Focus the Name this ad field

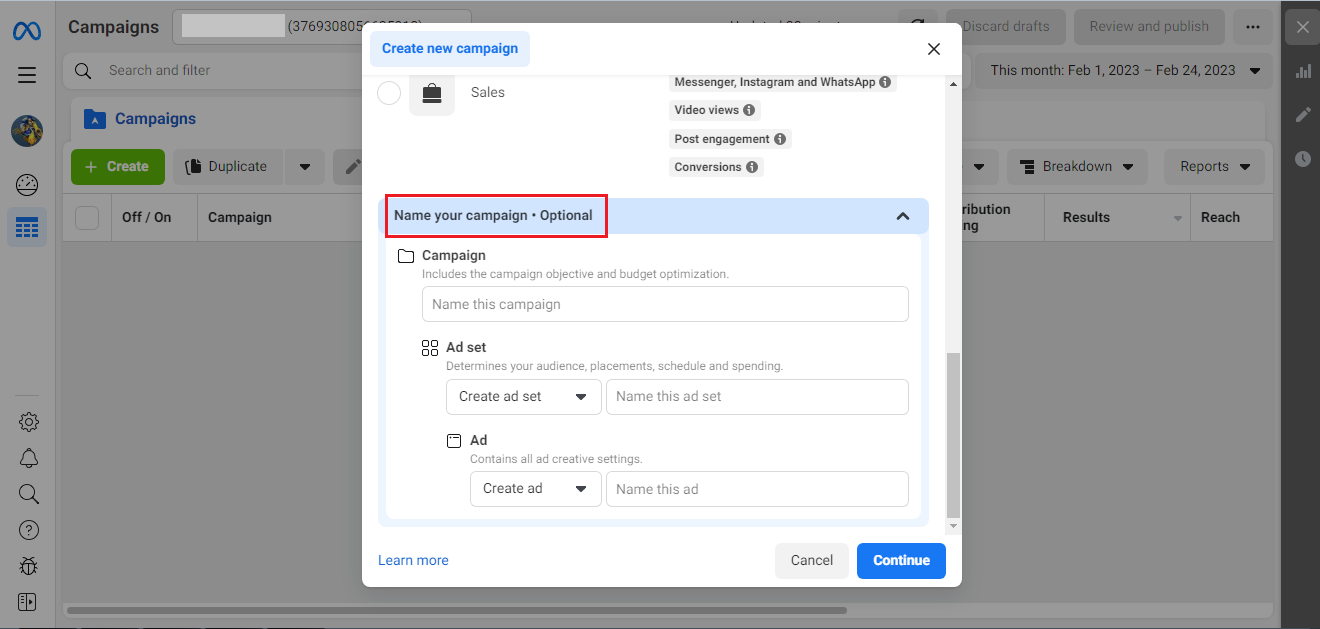pyautogui.click(x=757, y=489)
